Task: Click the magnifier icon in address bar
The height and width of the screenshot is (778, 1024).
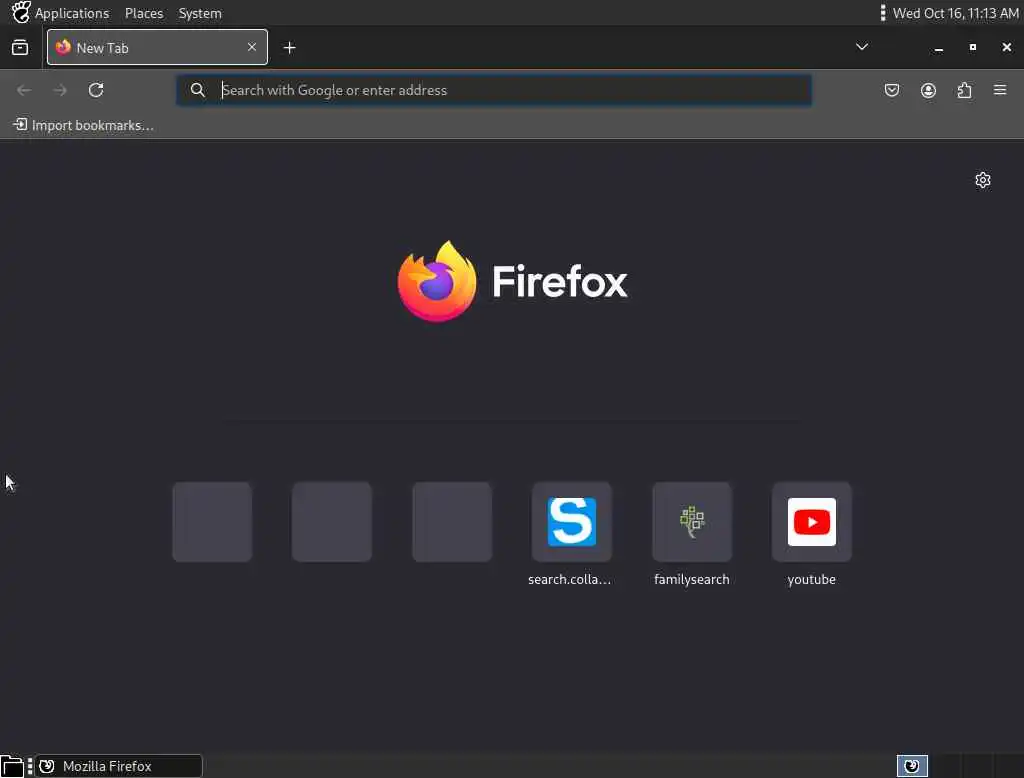Action: pyautogui.click(x=197, y=90)
